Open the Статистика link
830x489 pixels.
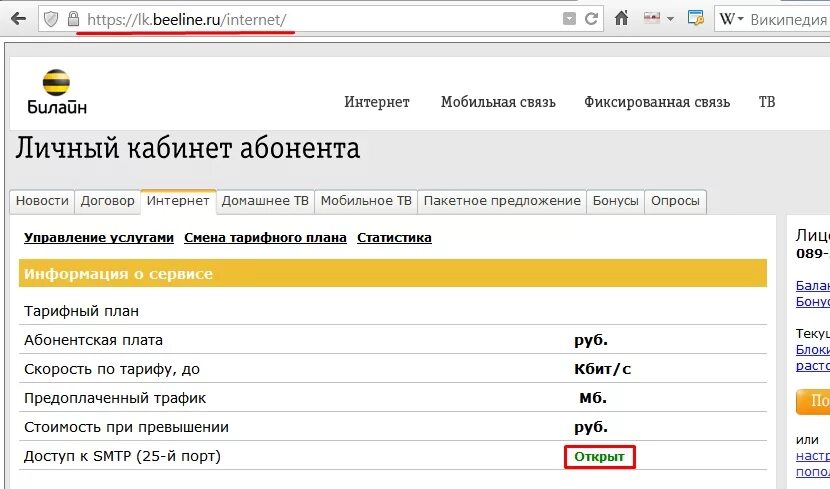pos(394,238)
